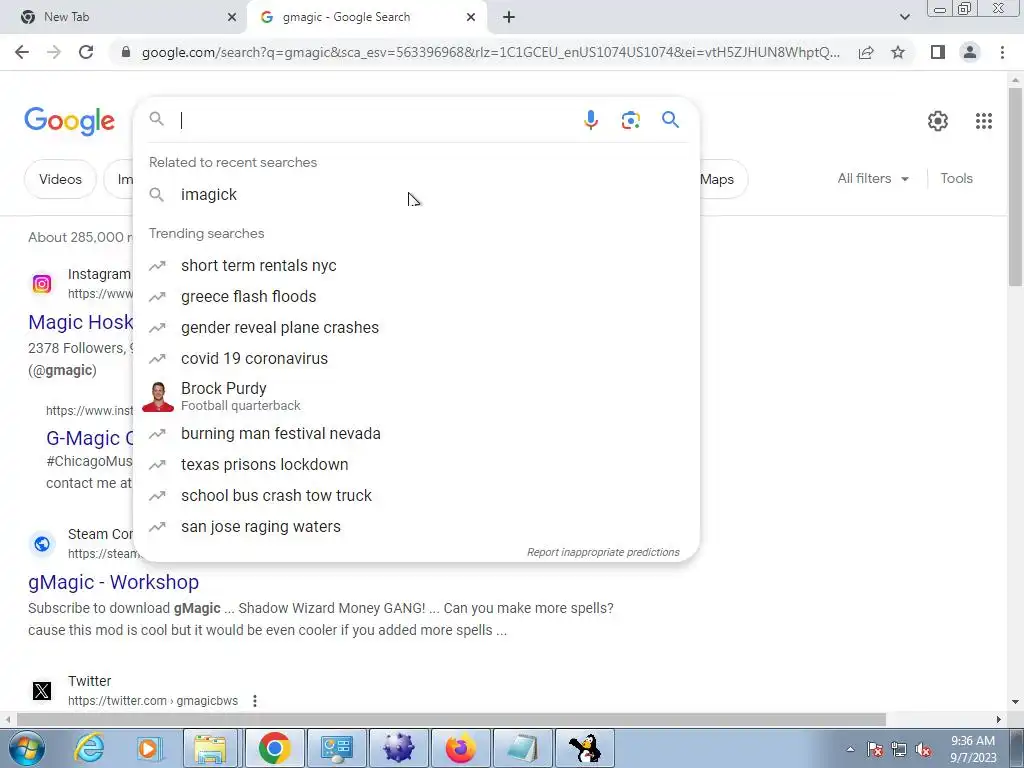Click the voice search microphone icon
1024x768 pixels.
point(590,120)
